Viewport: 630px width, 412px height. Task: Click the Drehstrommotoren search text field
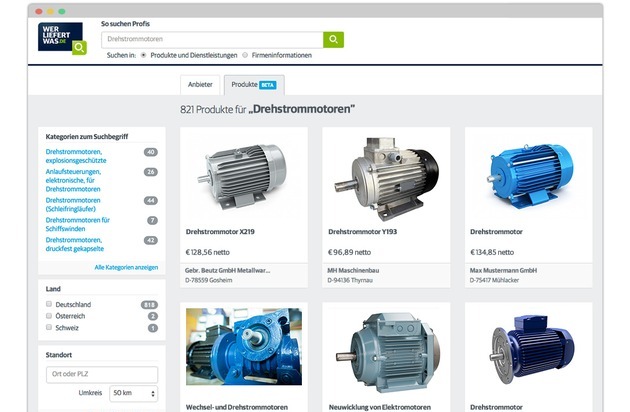point(211,39)
